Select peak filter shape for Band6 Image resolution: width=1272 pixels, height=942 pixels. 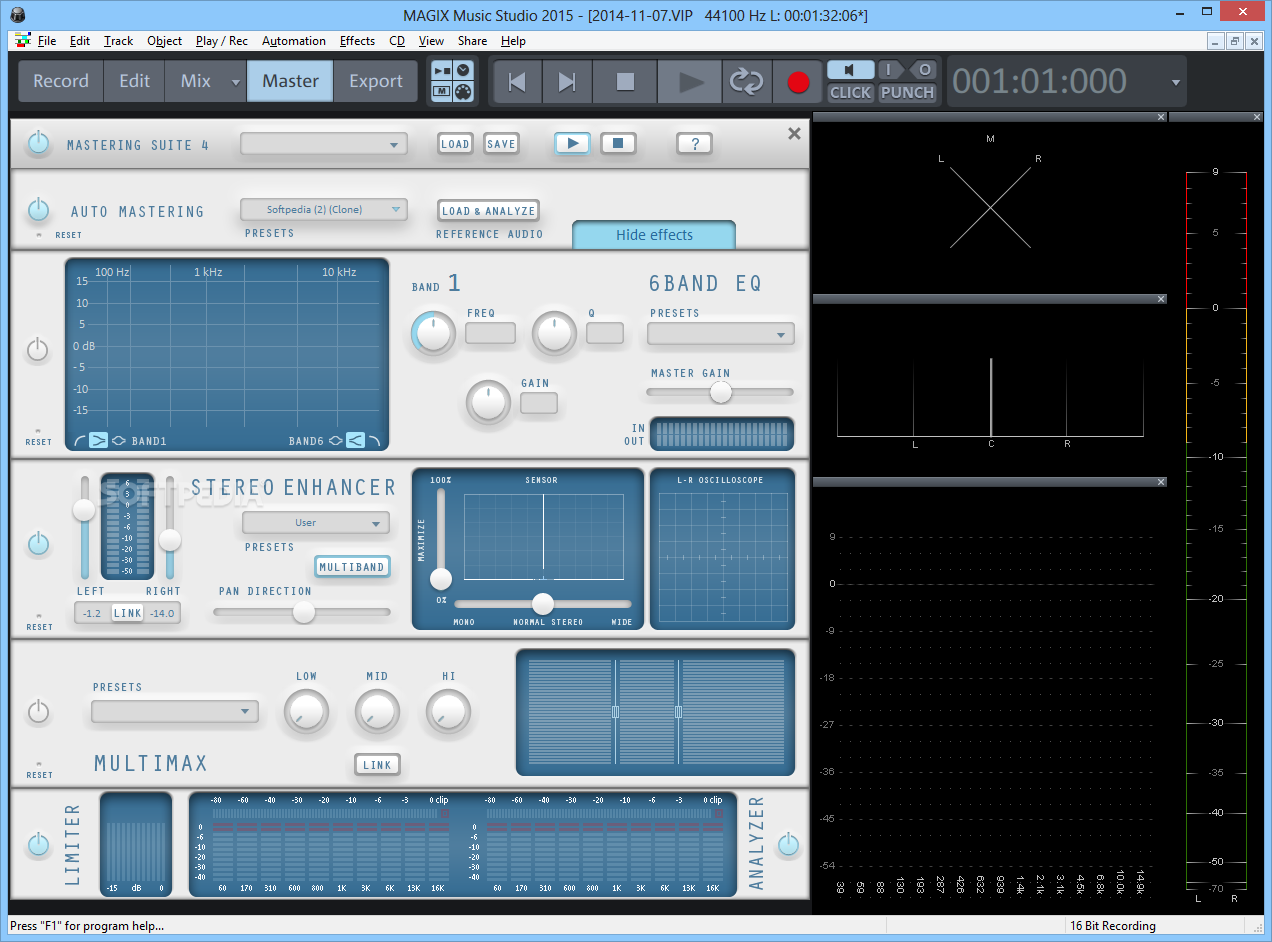point(336,439)
